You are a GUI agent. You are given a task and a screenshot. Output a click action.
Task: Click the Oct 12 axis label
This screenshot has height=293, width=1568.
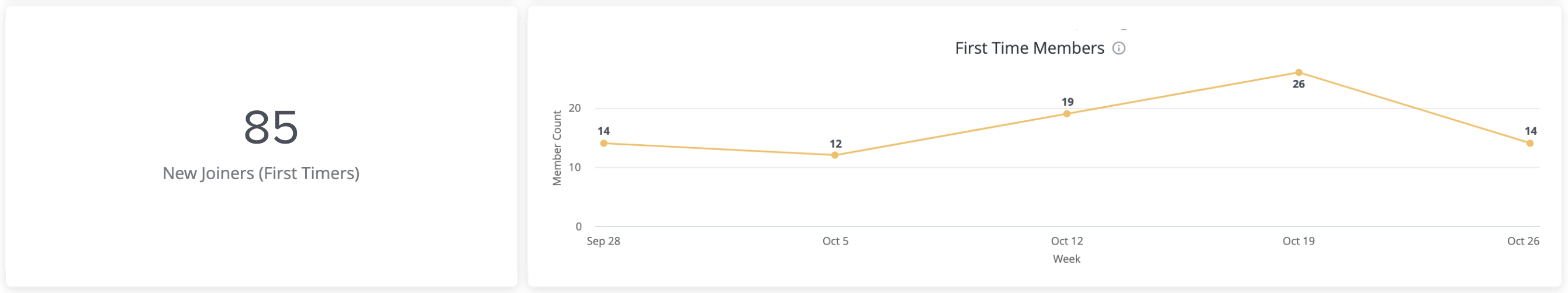1067,241
